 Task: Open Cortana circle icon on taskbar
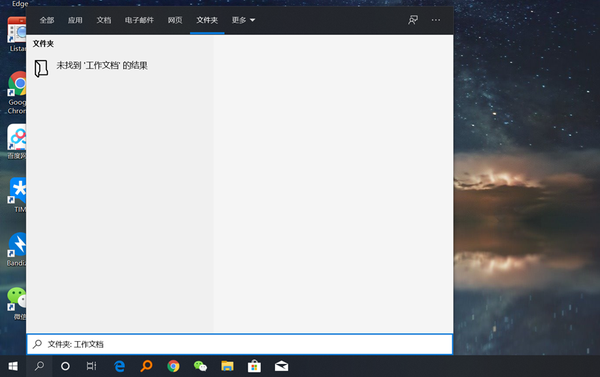click(65, 366)
